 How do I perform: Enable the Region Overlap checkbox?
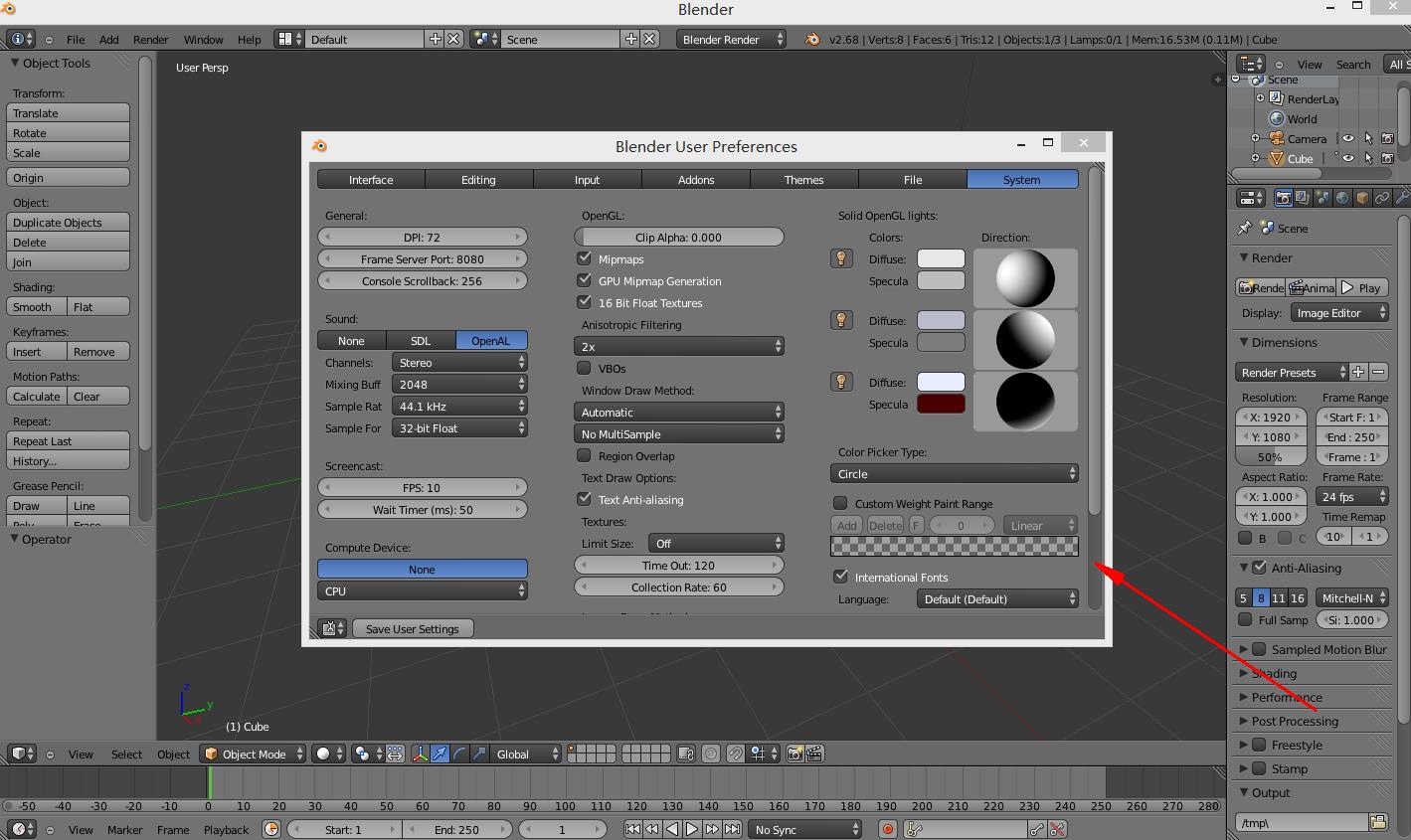(x=585, y=455)
